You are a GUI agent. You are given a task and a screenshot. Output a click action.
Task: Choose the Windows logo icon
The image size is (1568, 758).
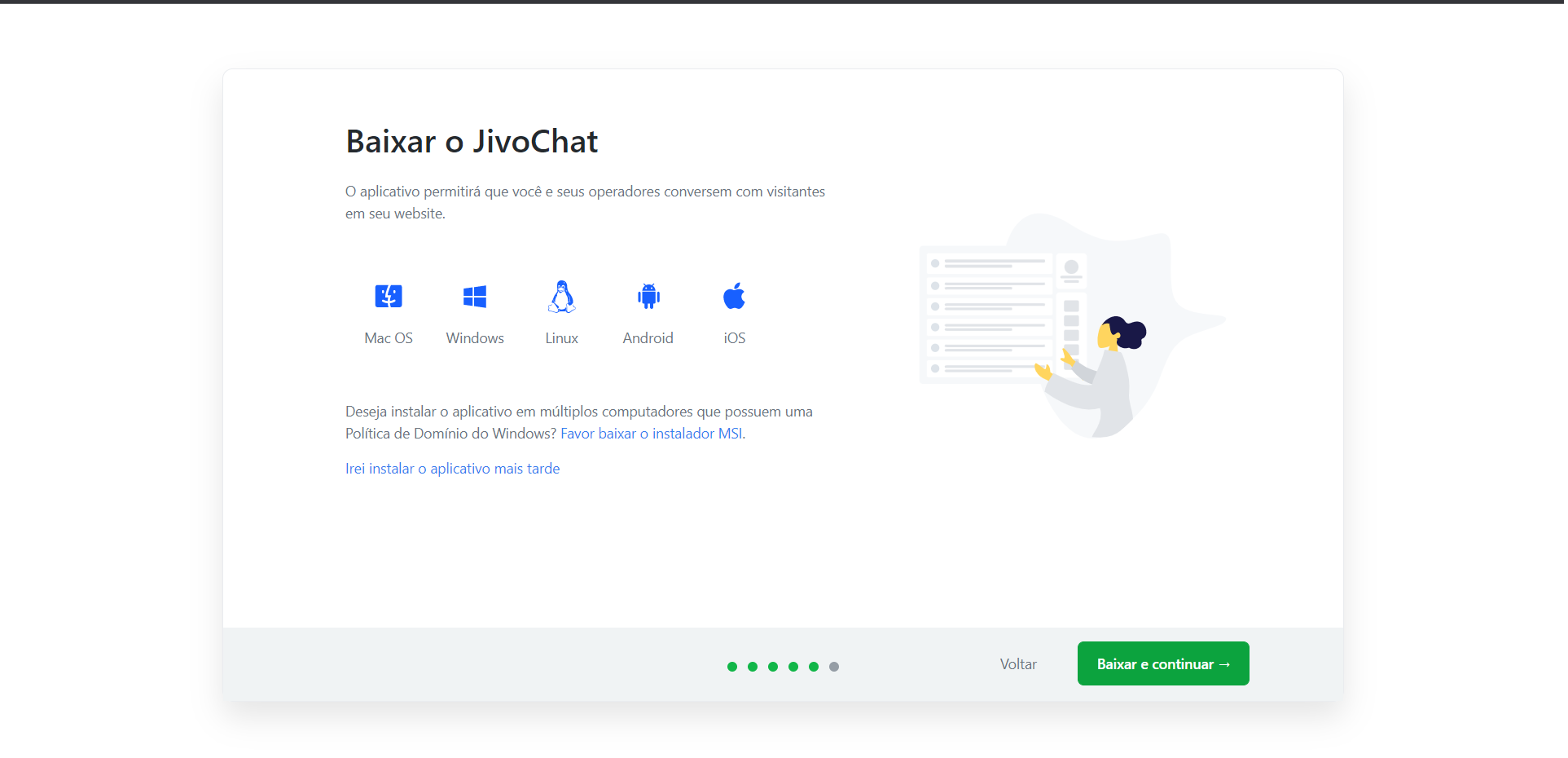[475, 297]
